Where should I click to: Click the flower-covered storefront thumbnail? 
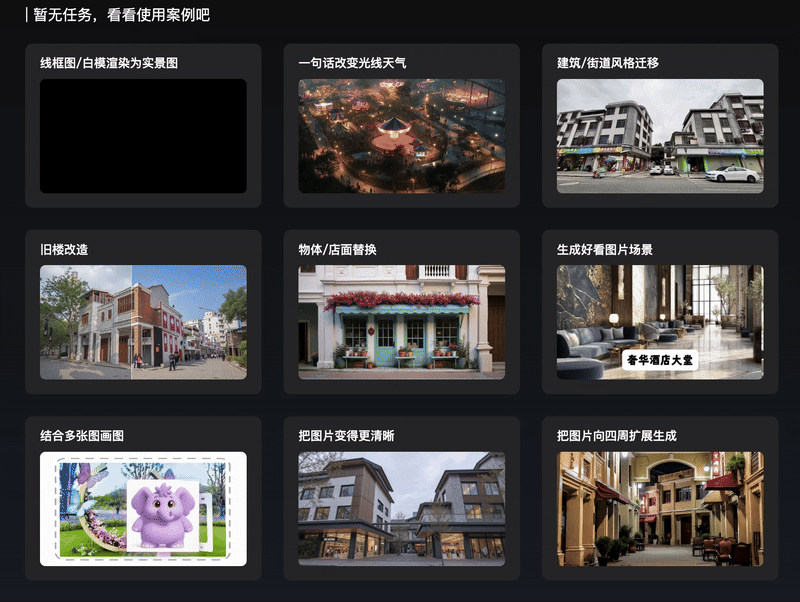tap(401, 322)
